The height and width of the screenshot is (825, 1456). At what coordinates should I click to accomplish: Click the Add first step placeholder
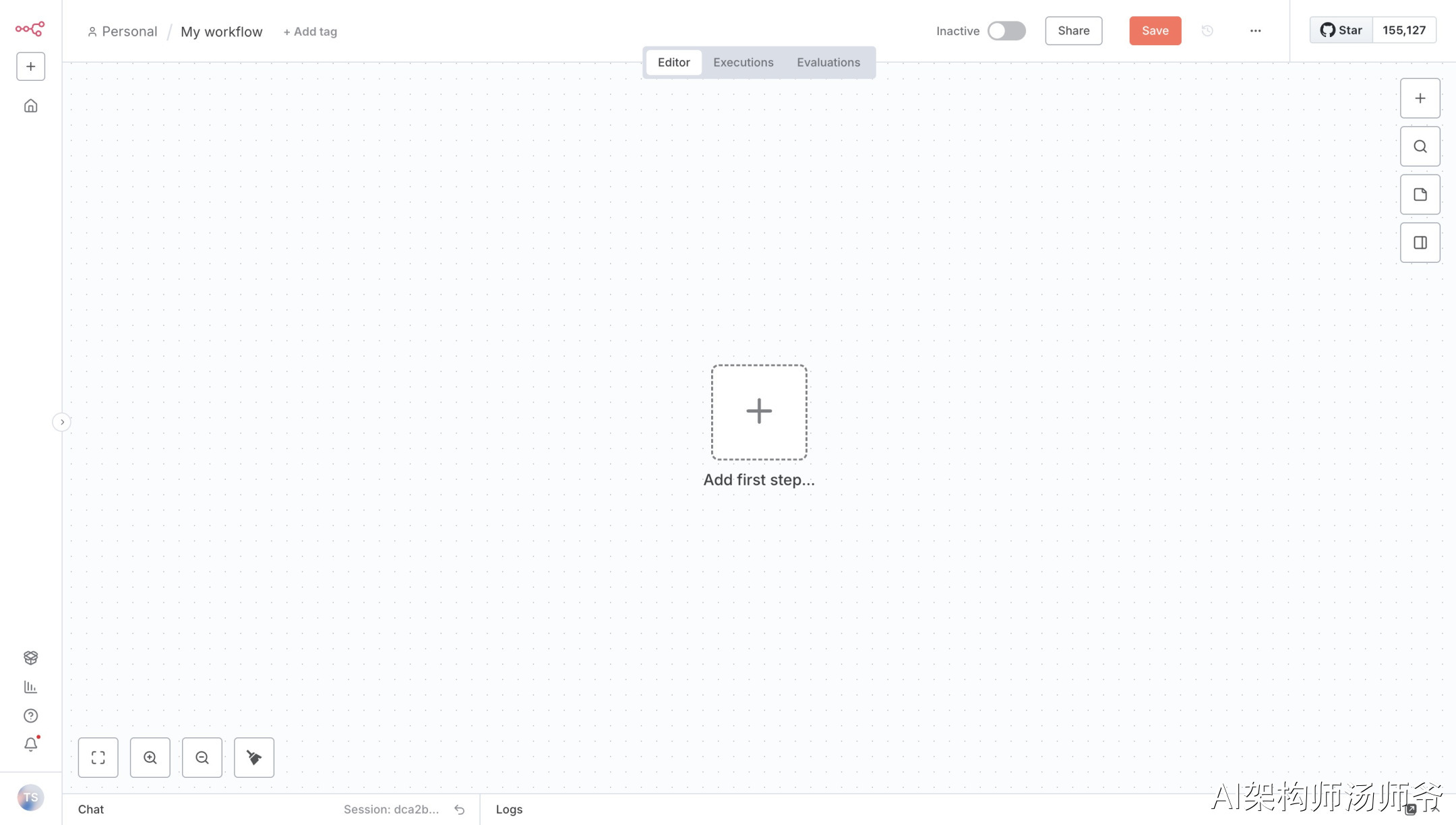(x=759, y=413)
